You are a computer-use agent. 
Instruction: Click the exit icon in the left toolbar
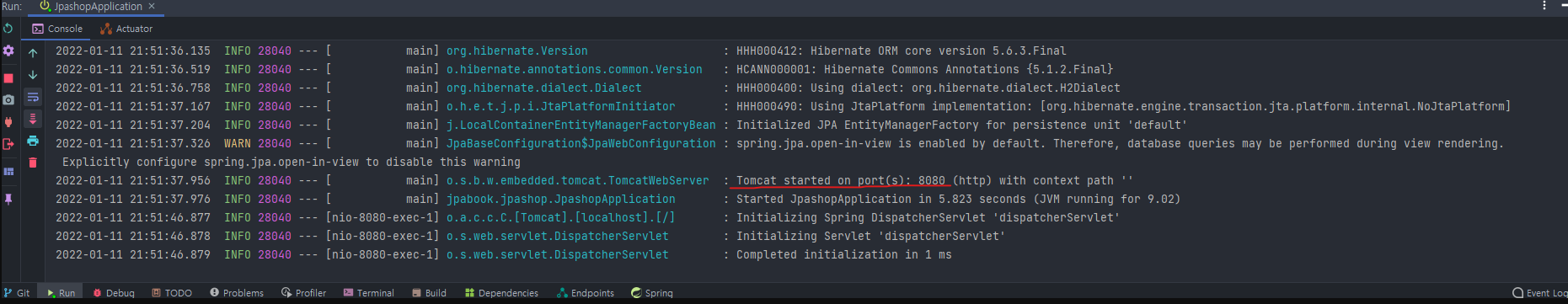(x=8, y=144)
